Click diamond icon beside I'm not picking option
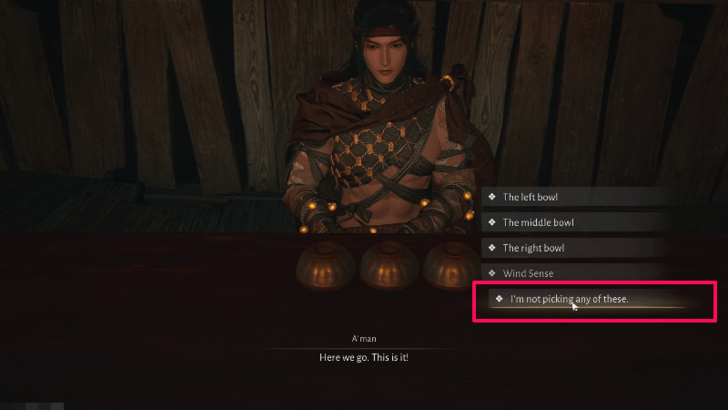Screen dimensions: 728x410 tap(499, 299)
